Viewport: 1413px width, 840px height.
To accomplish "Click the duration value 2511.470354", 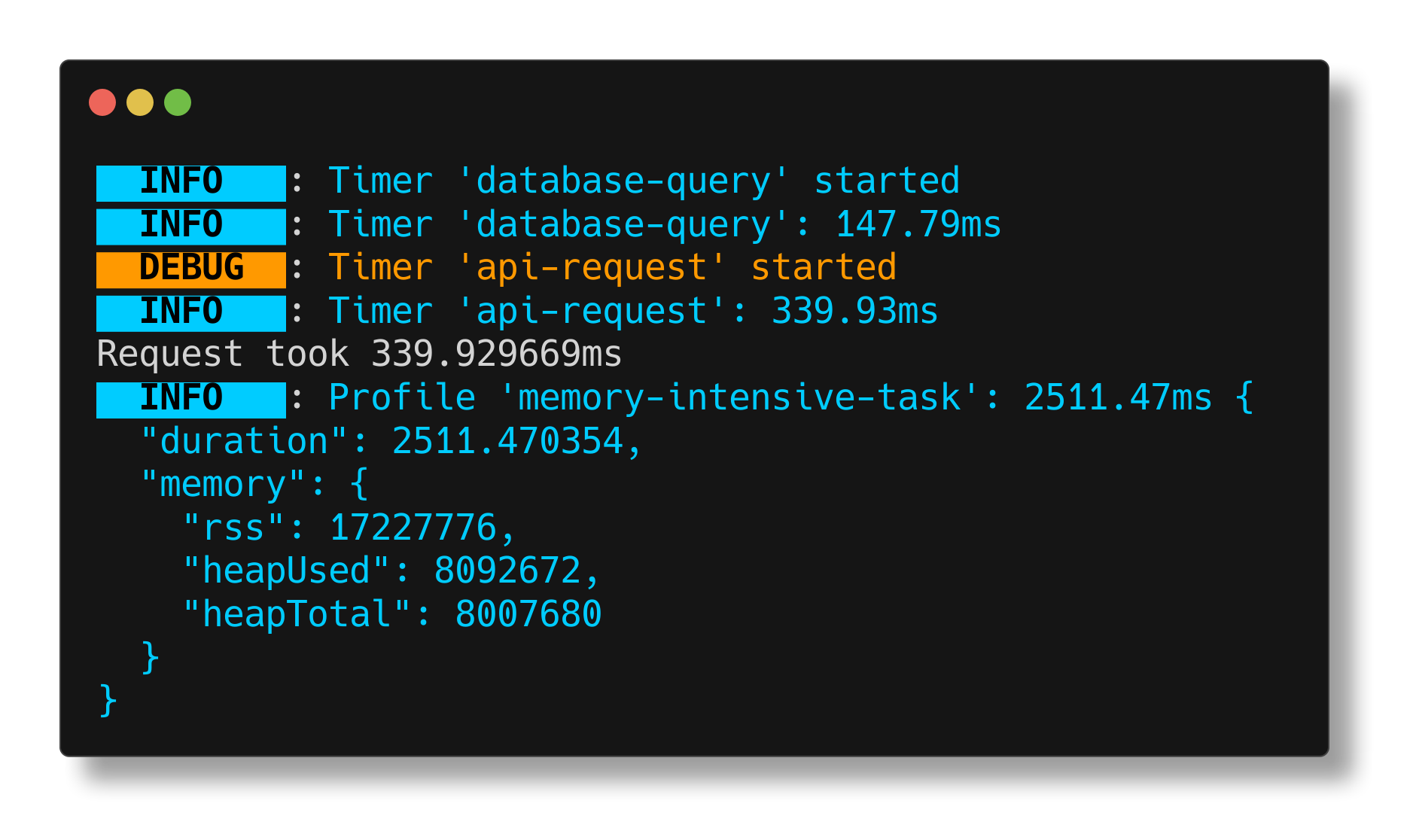I will point(516,440).
